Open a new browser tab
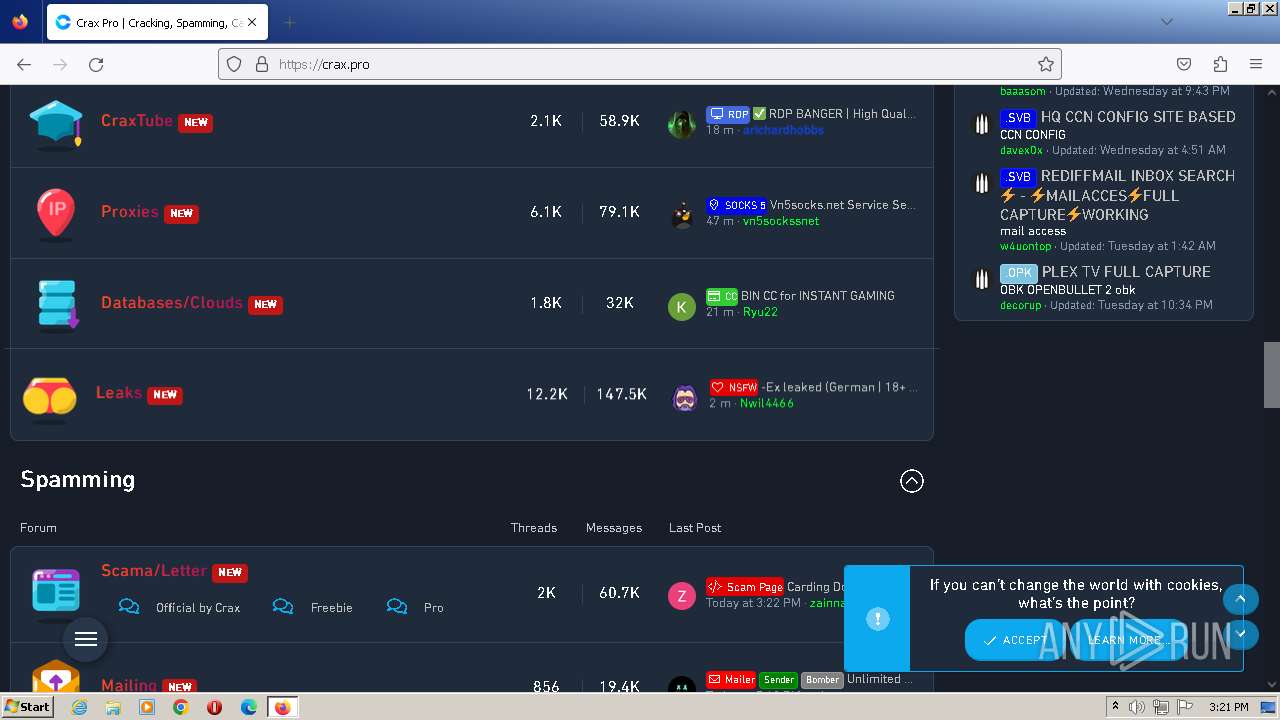This screenshot has height=720, width=1280. [x=290, y=22]
